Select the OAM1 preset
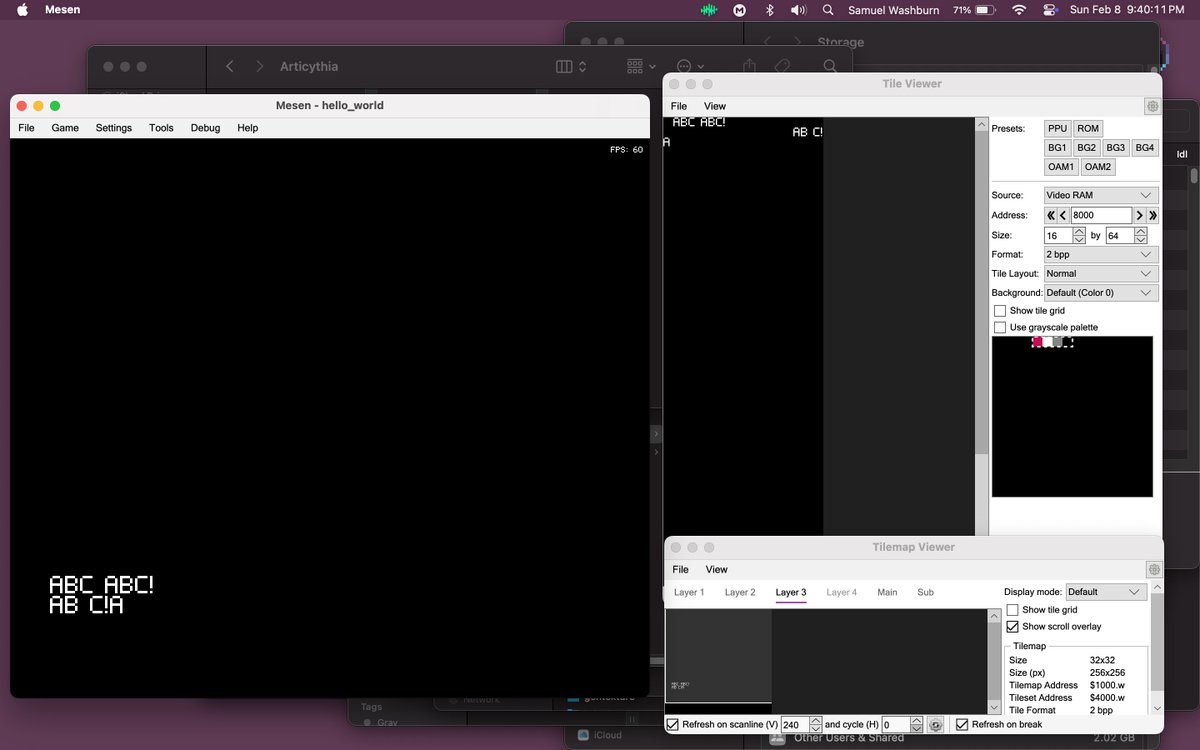Screen dimensions: 1200x750 [1062, 167]
